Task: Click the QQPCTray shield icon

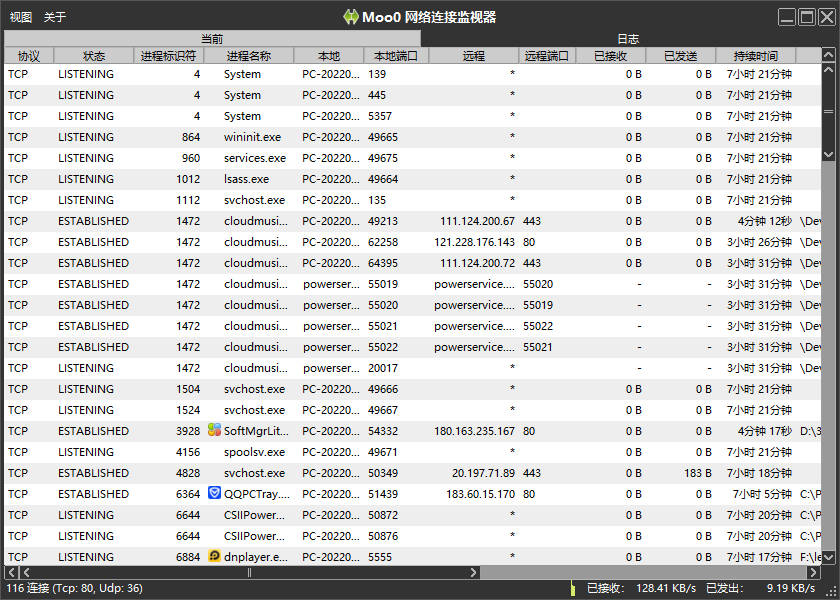Action: pos(214,493)
